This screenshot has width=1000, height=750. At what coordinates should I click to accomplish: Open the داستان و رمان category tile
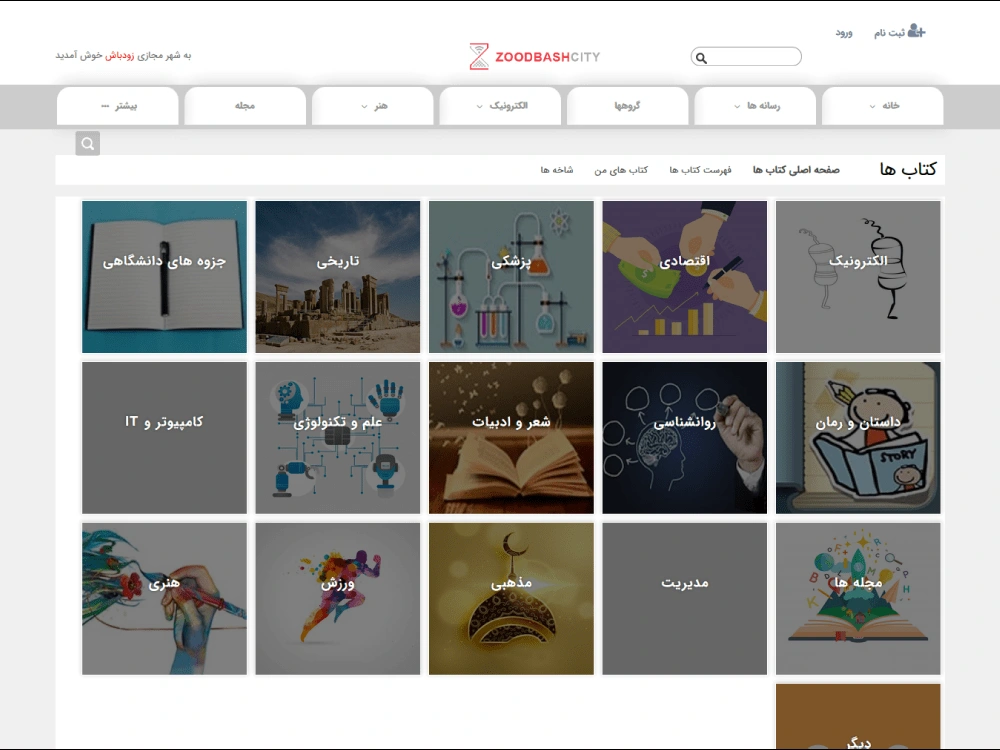[x=858, y=438]
